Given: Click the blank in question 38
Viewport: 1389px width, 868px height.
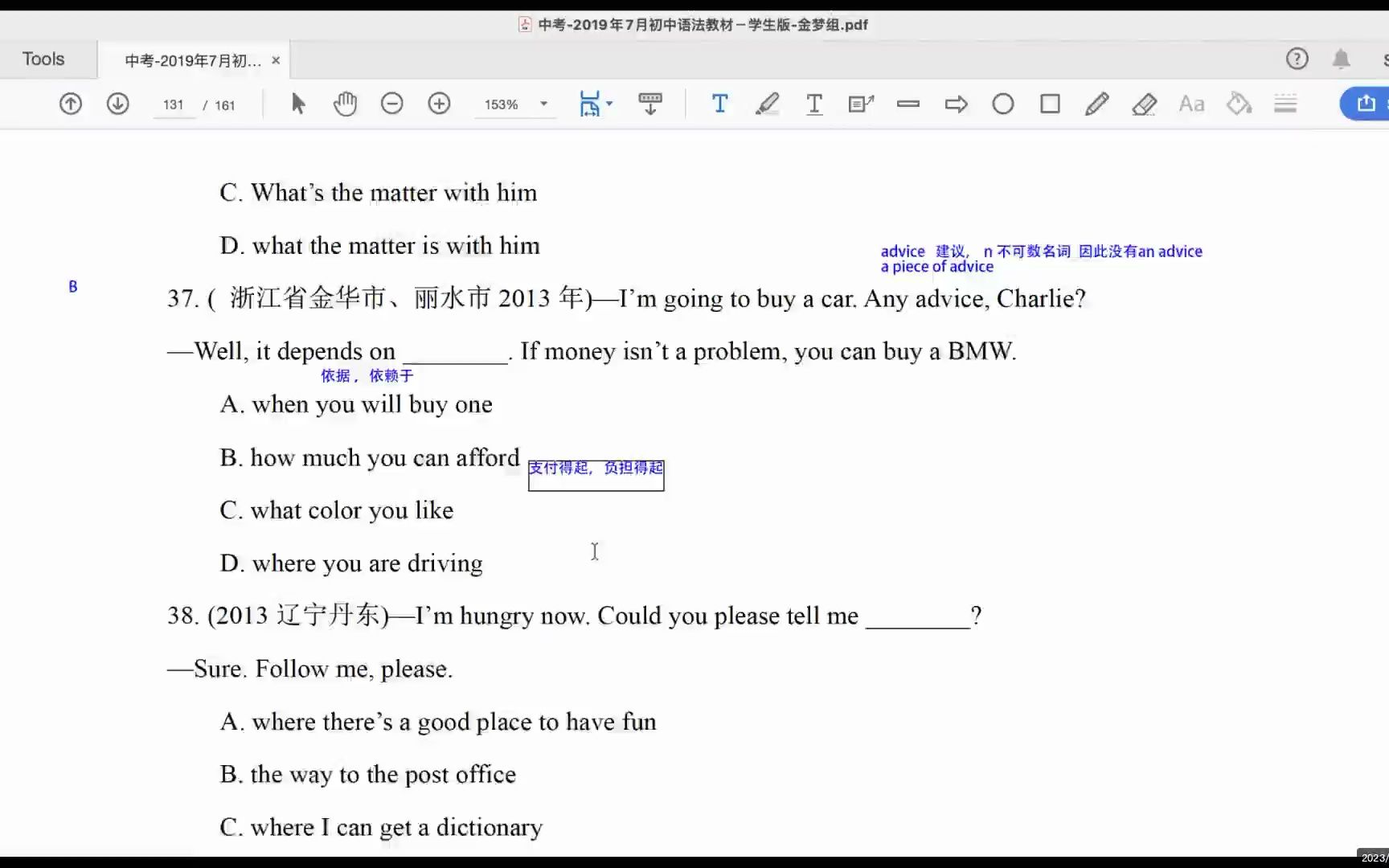Looking at the screenshot, I should point(918,617).
